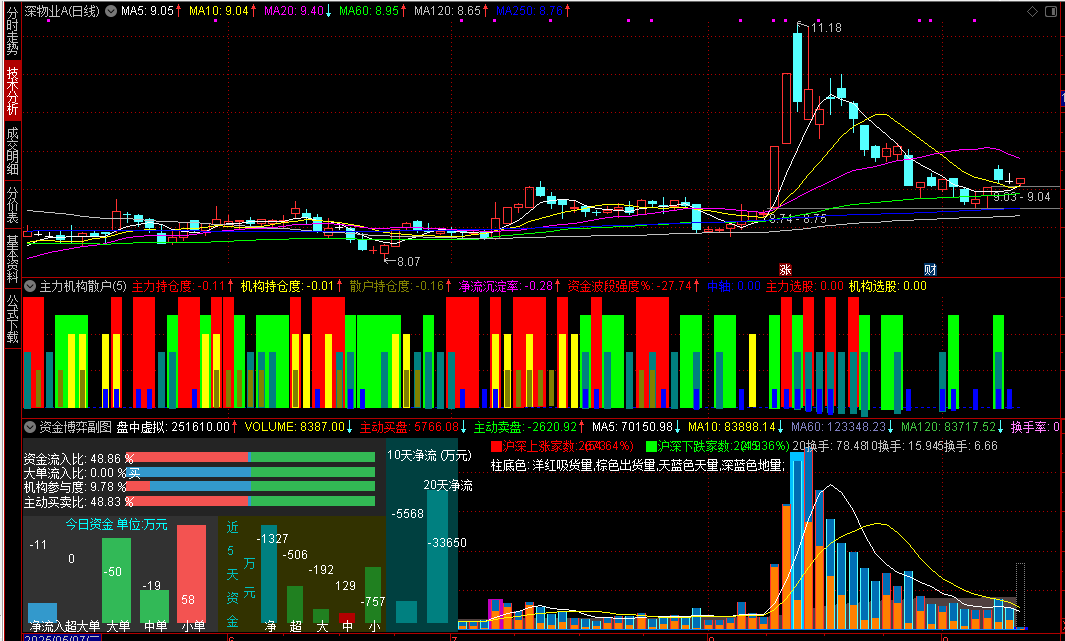The height and width of the screenshot is (641, 1065).
Task: Click the 机构参与度 progress bar
Action: coord(250,486)
